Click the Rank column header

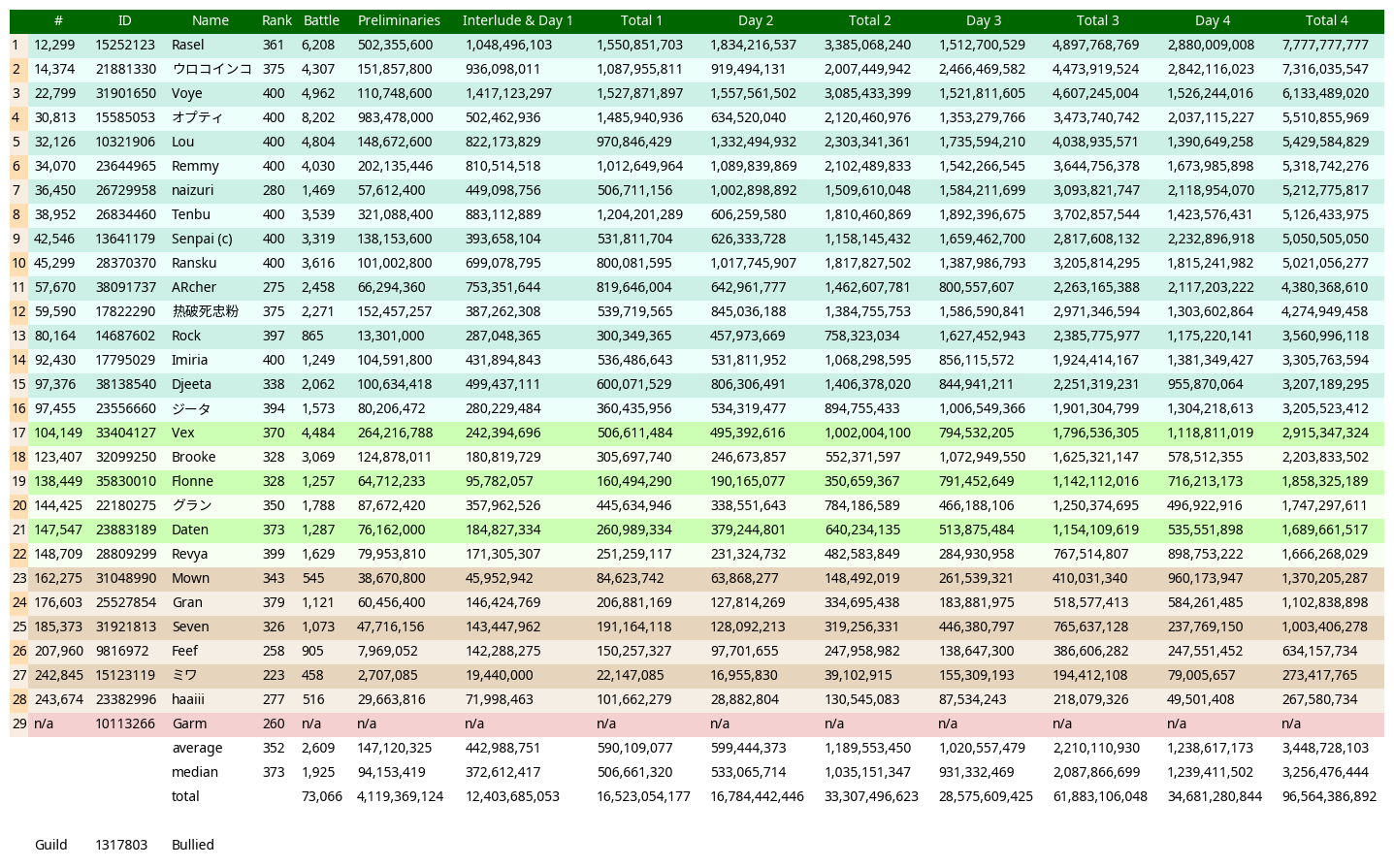[276, 20]
